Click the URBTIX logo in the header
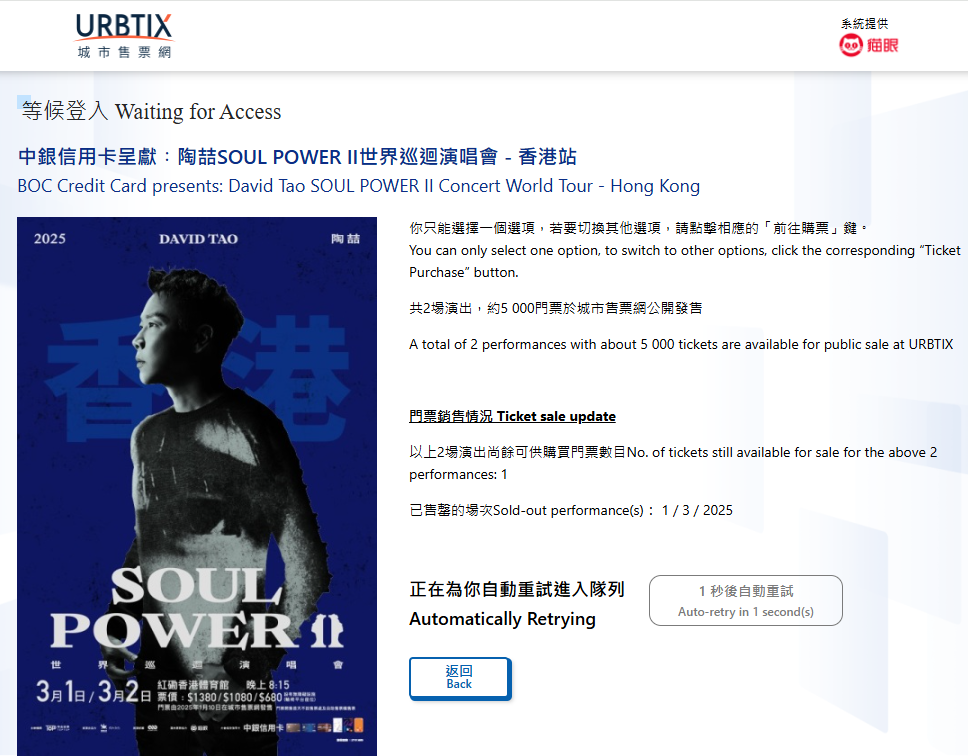968x756 pixels. [123, 36]
